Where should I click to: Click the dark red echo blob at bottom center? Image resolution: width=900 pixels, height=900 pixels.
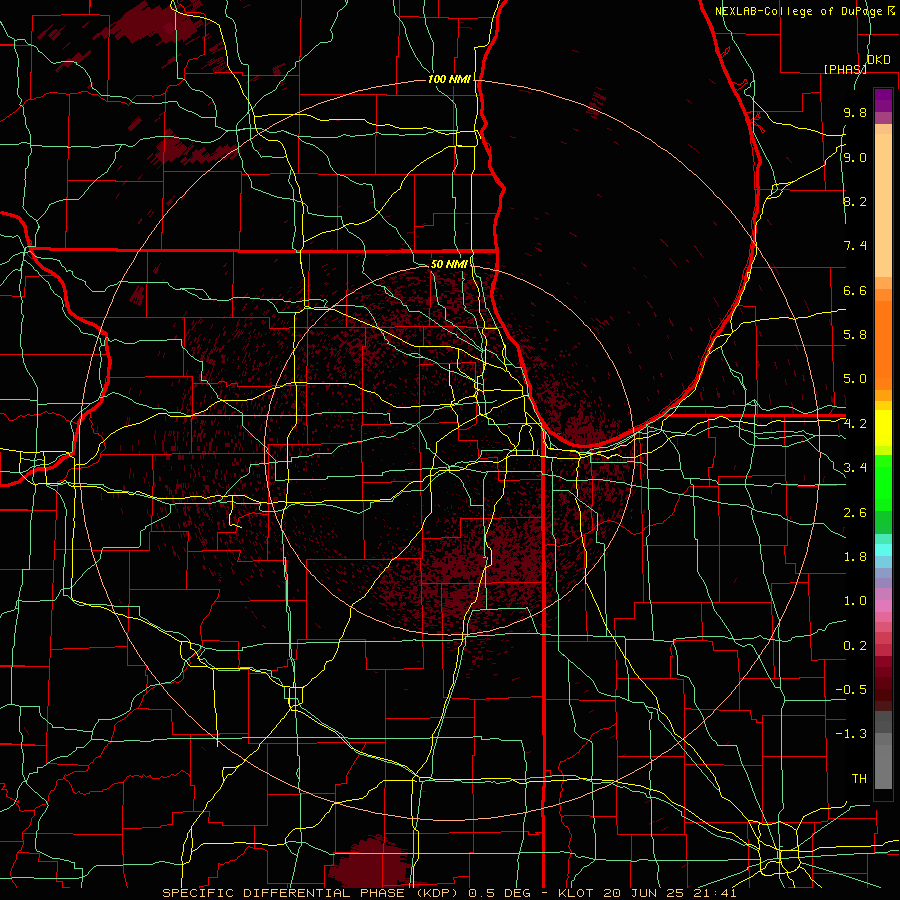pos(370,864)
